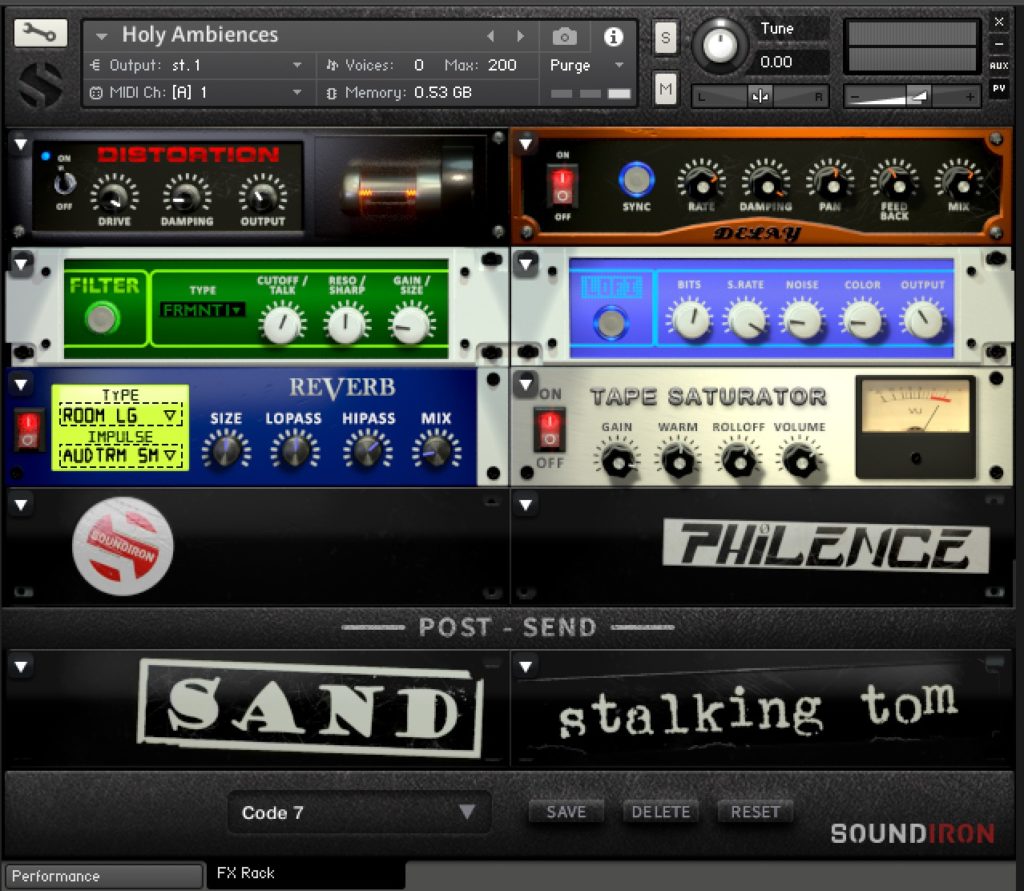Image resolution: width=1024 pixels, height=891 pixels.
Task: Click the output volume slider
Action: coord(912,97)
